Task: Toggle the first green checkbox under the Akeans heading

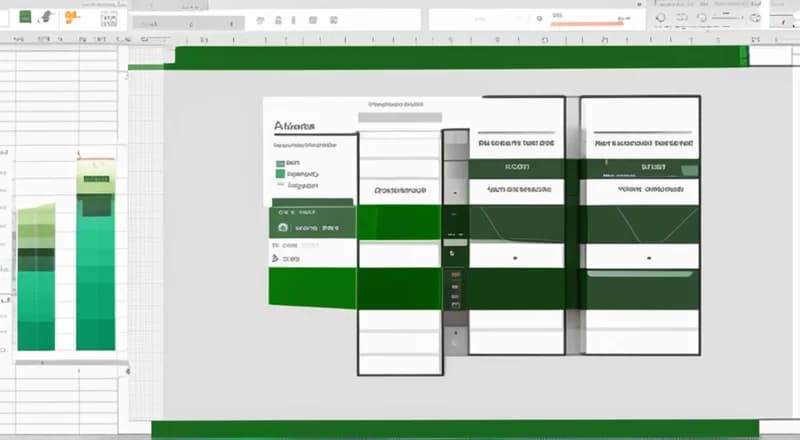Action: pos(280,161)
